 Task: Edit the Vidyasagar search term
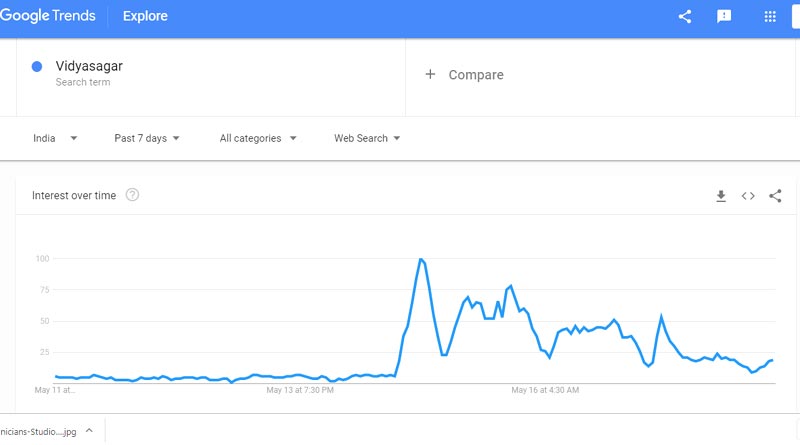point(89,66)
